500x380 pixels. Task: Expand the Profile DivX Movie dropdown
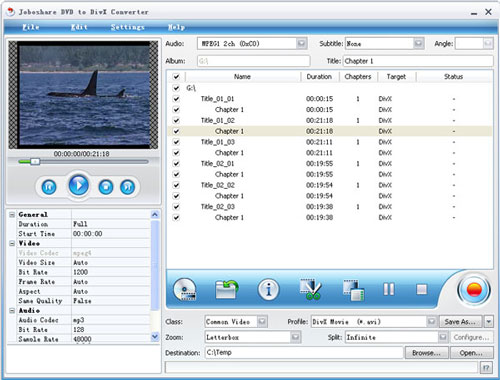(x=432, y=322)
